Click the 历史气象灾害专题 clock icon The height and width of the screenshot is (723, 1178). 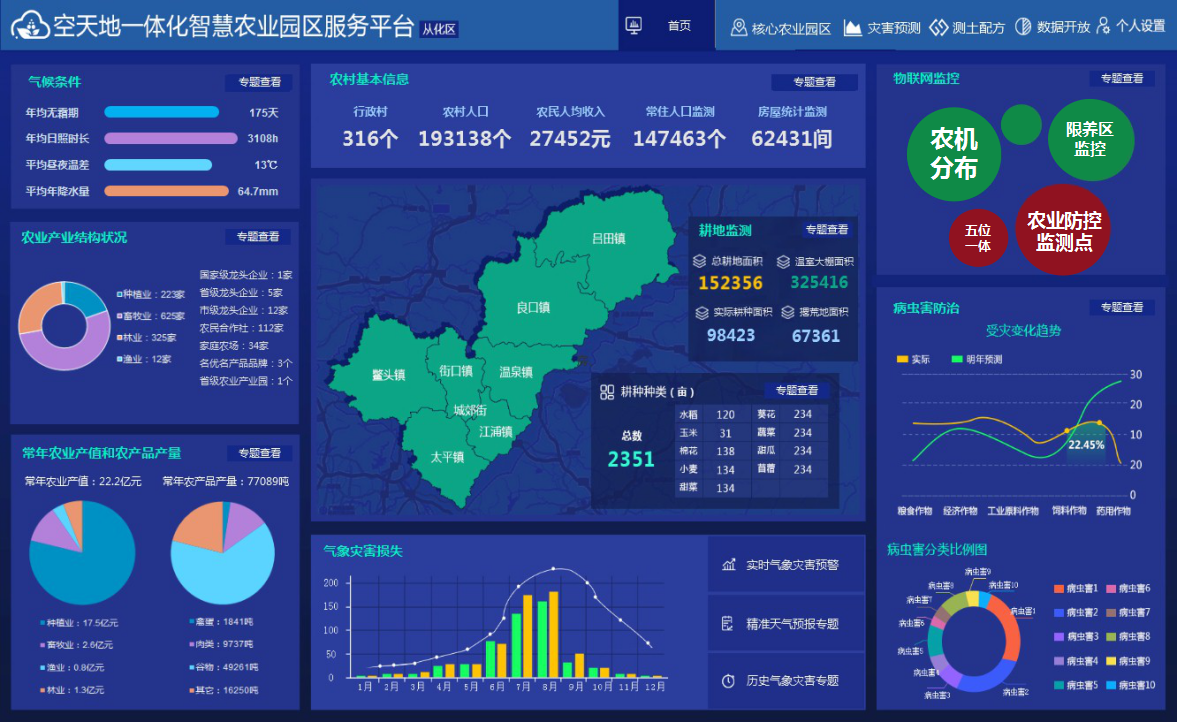(728, 681)
